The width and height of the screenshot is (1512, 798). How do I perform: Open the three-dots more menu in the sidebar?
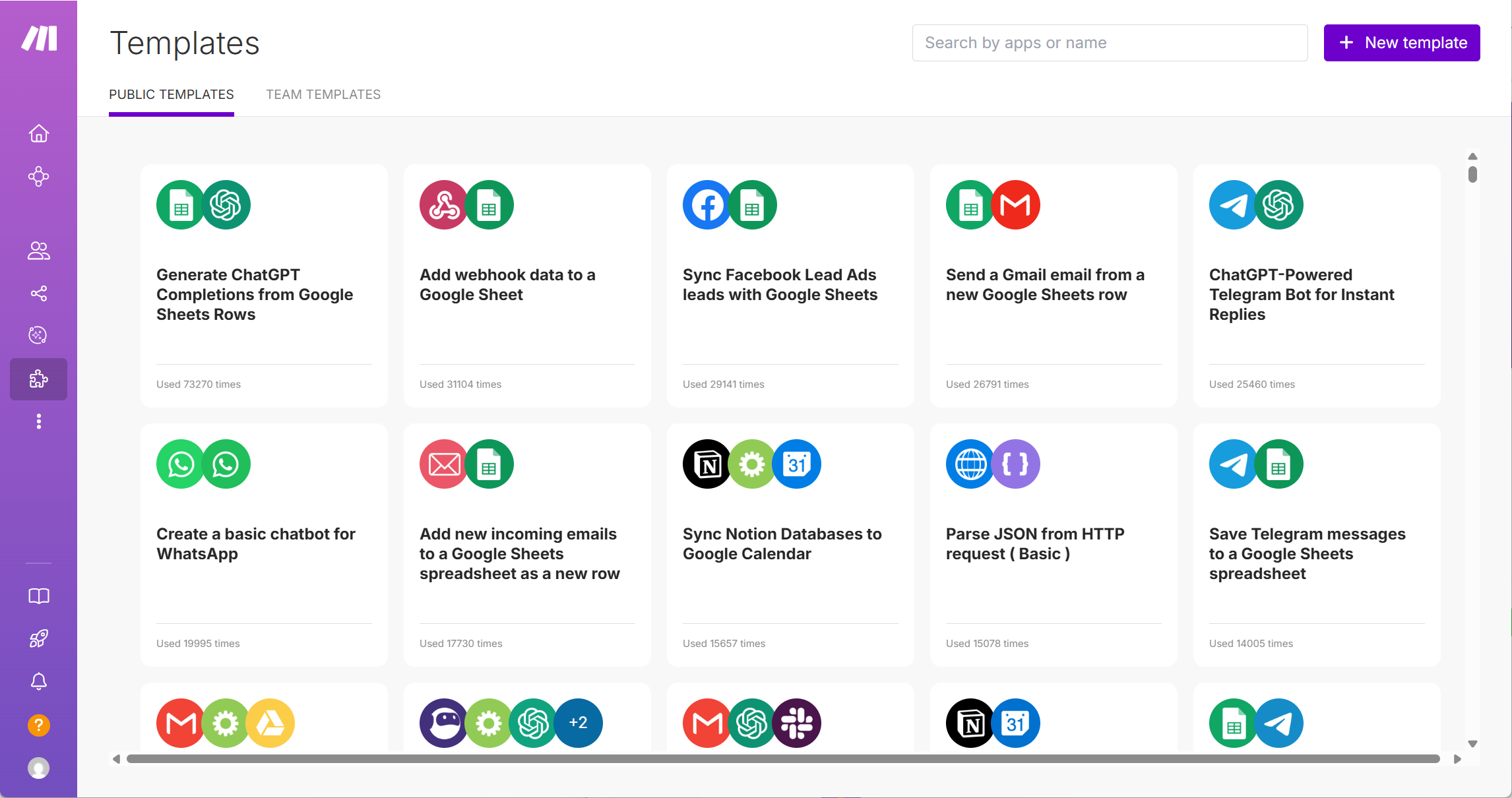point(38,421)
